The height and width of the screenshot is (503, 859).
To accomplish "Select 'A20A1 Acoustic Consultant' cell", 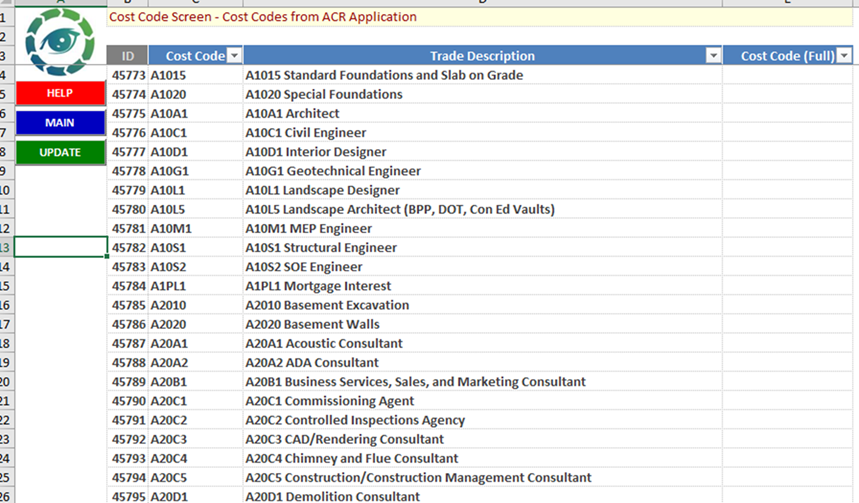I will point(483,344).
